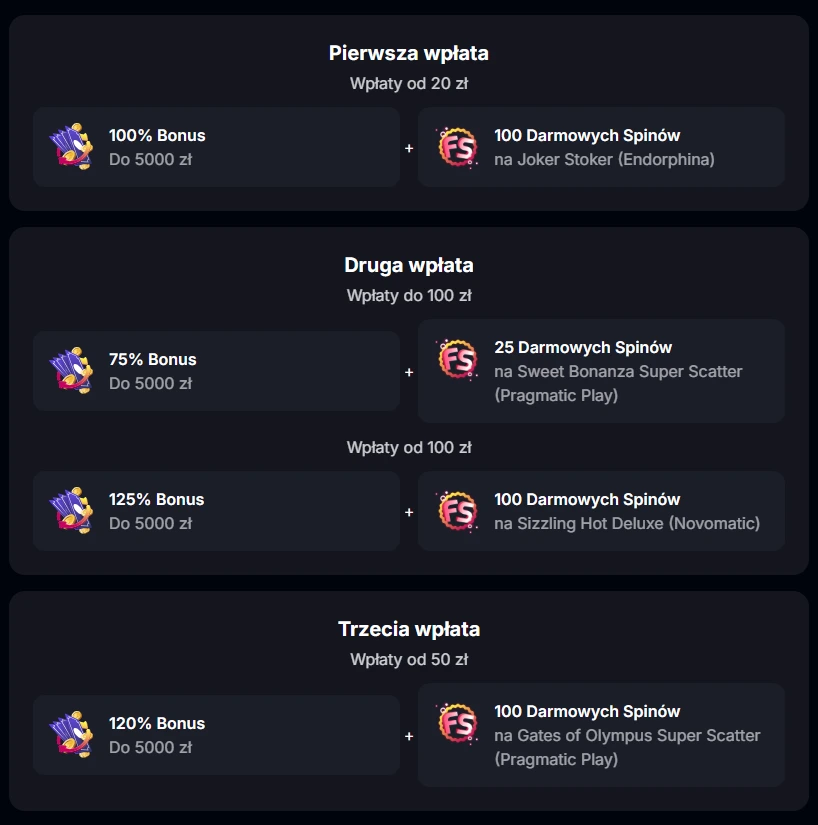Viewport: 818px width, 825px height.
Task: Choose the Sizzling Hot Deluxe free spins card
Action: point(601,511)
